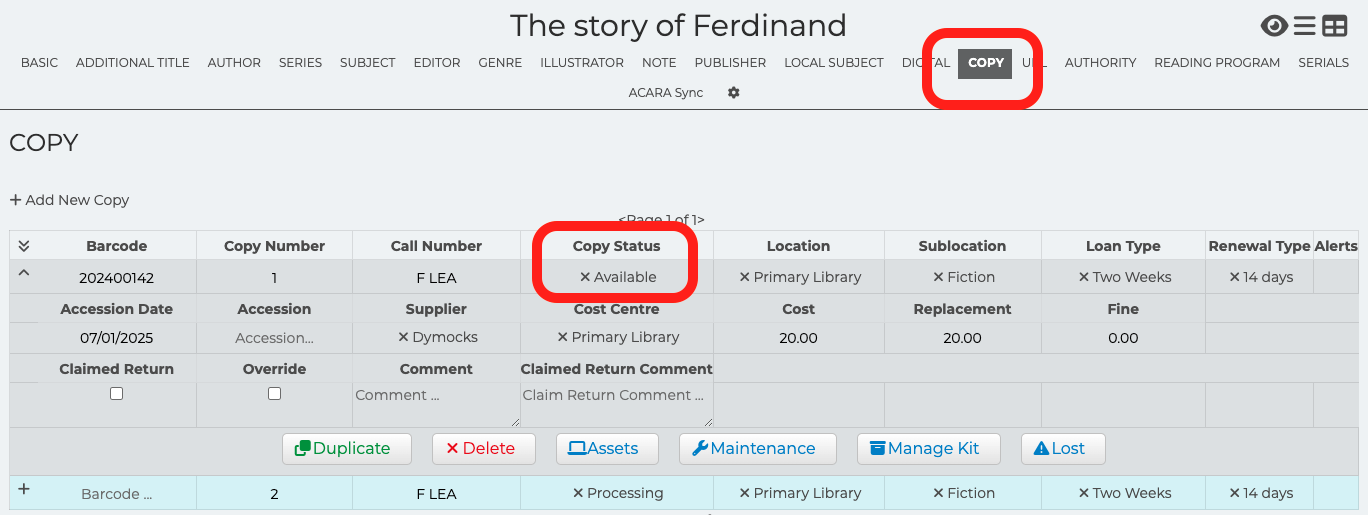Click Add New Copy link

70,200
